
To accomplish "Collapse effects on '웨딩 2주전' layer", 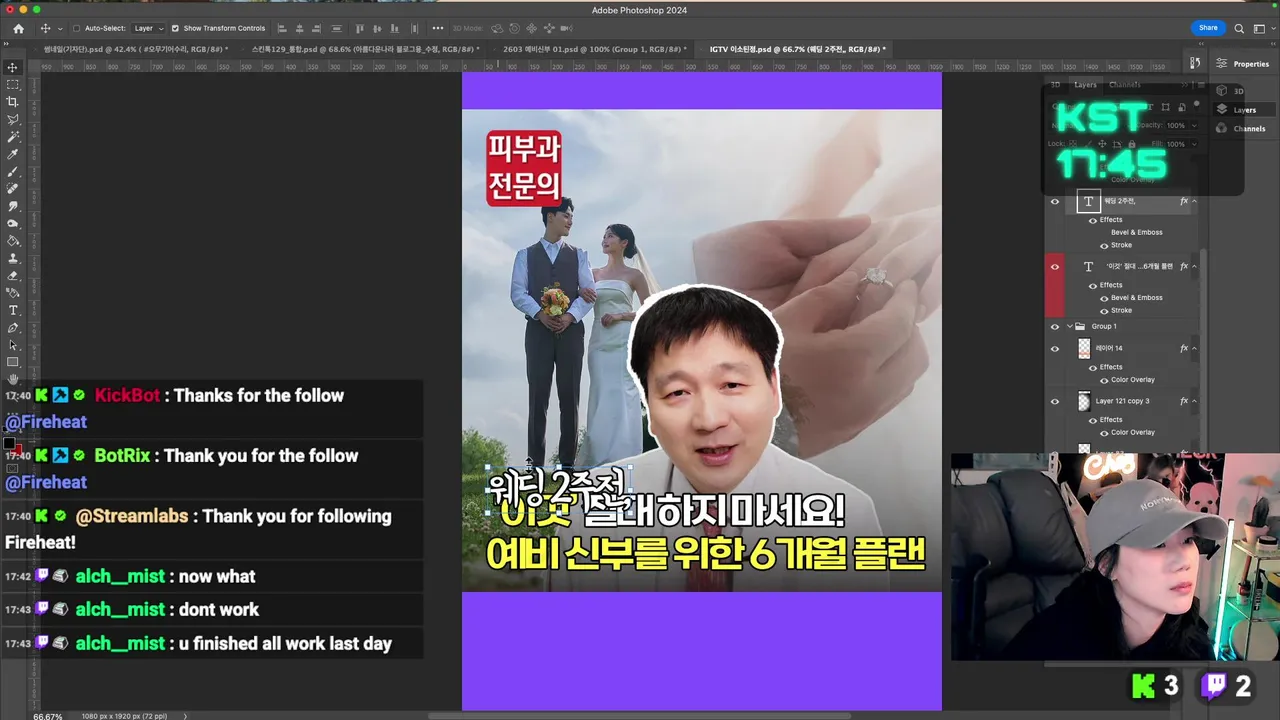I will [1194, 201].
